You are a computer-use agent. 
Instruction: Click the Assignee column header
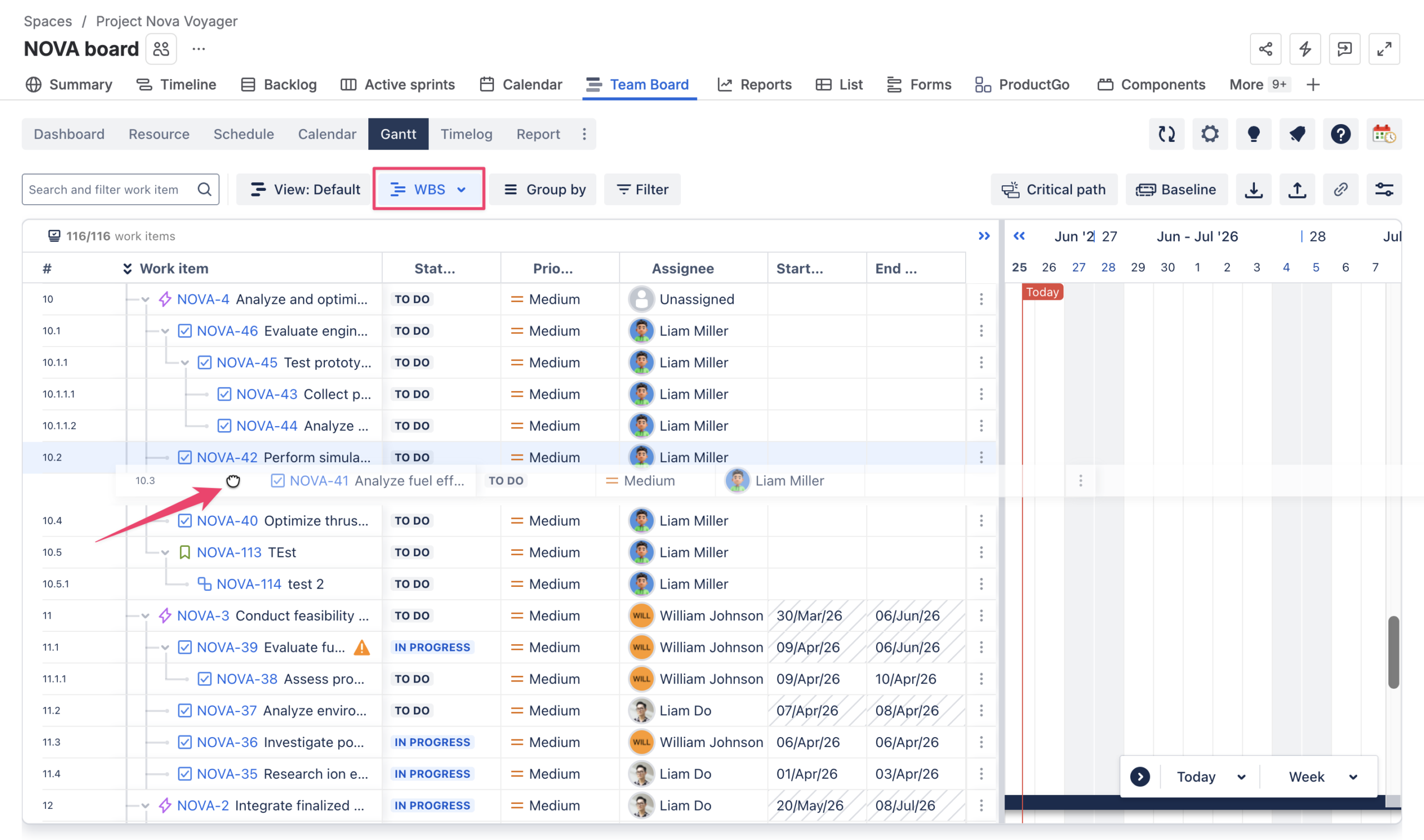click(x=683, y=268)
